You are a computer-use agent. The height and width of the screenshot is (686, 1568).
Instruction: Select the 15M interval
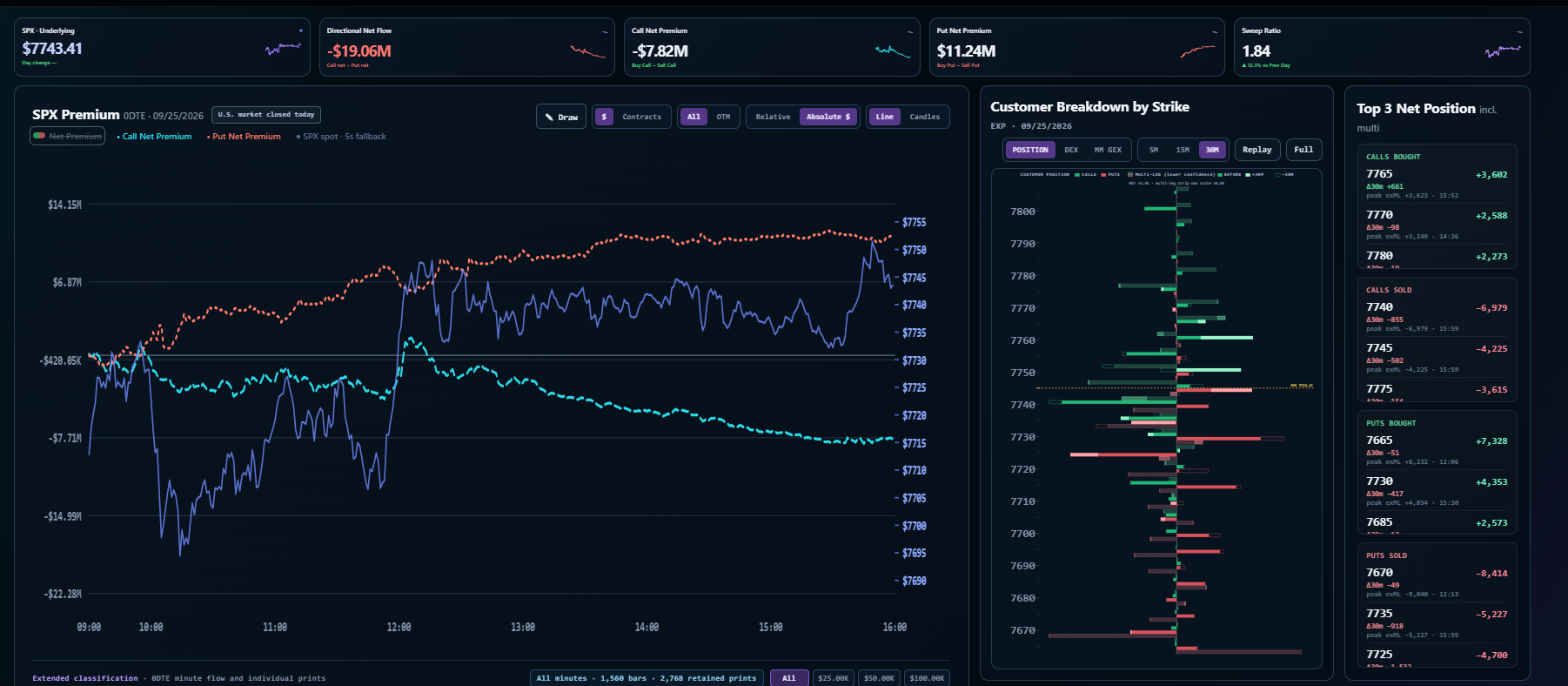[x=1183, y=150]
